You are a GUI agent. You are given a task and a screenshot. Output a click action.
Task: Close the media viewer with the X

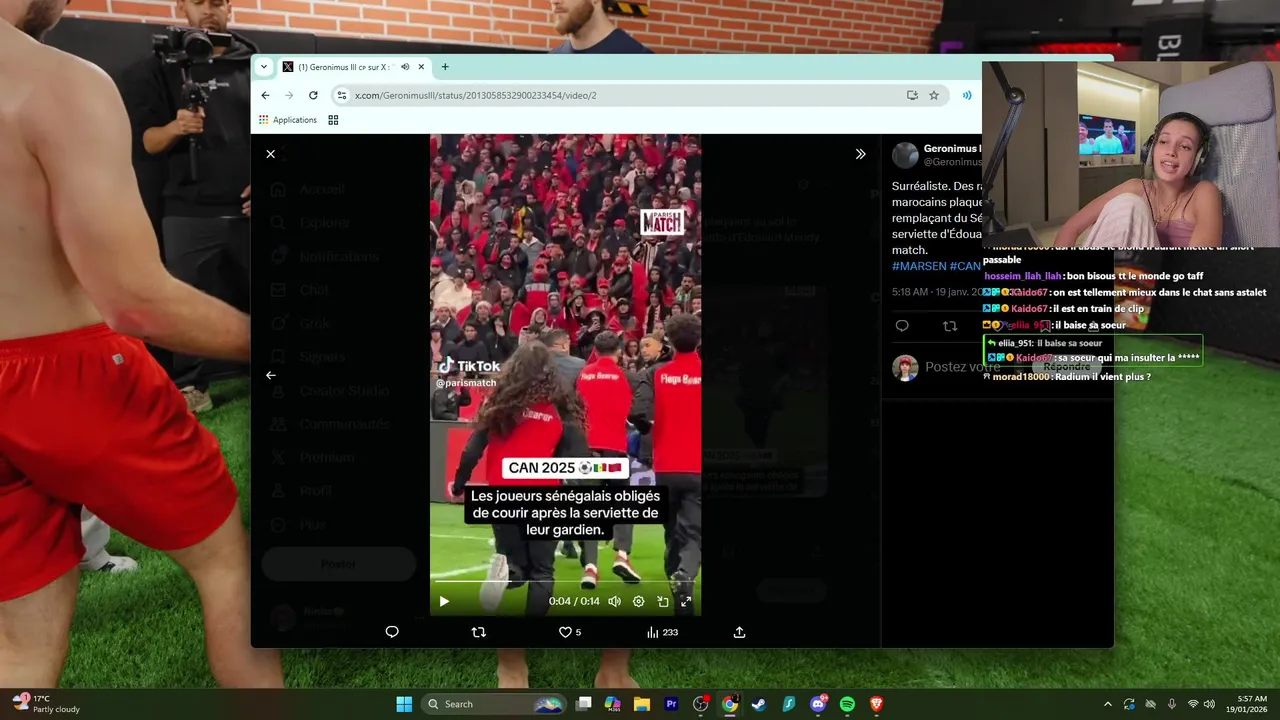[x=270, y=154]
